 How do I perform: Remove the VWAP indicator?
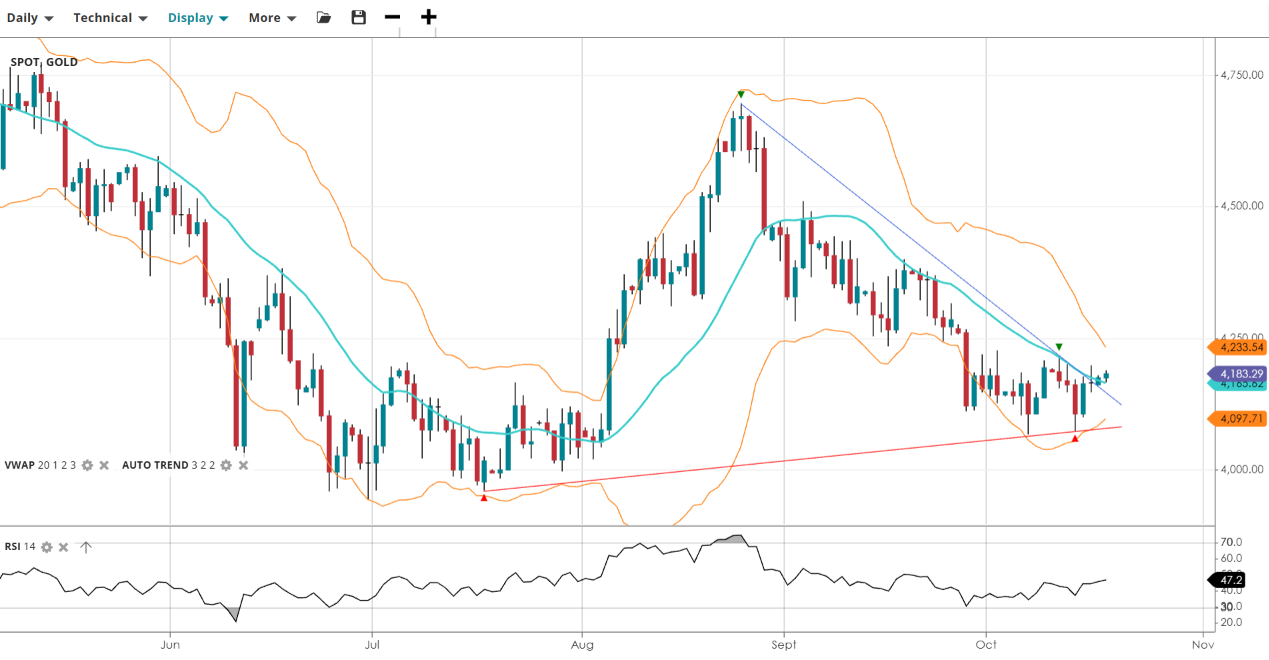pos(104,465)
